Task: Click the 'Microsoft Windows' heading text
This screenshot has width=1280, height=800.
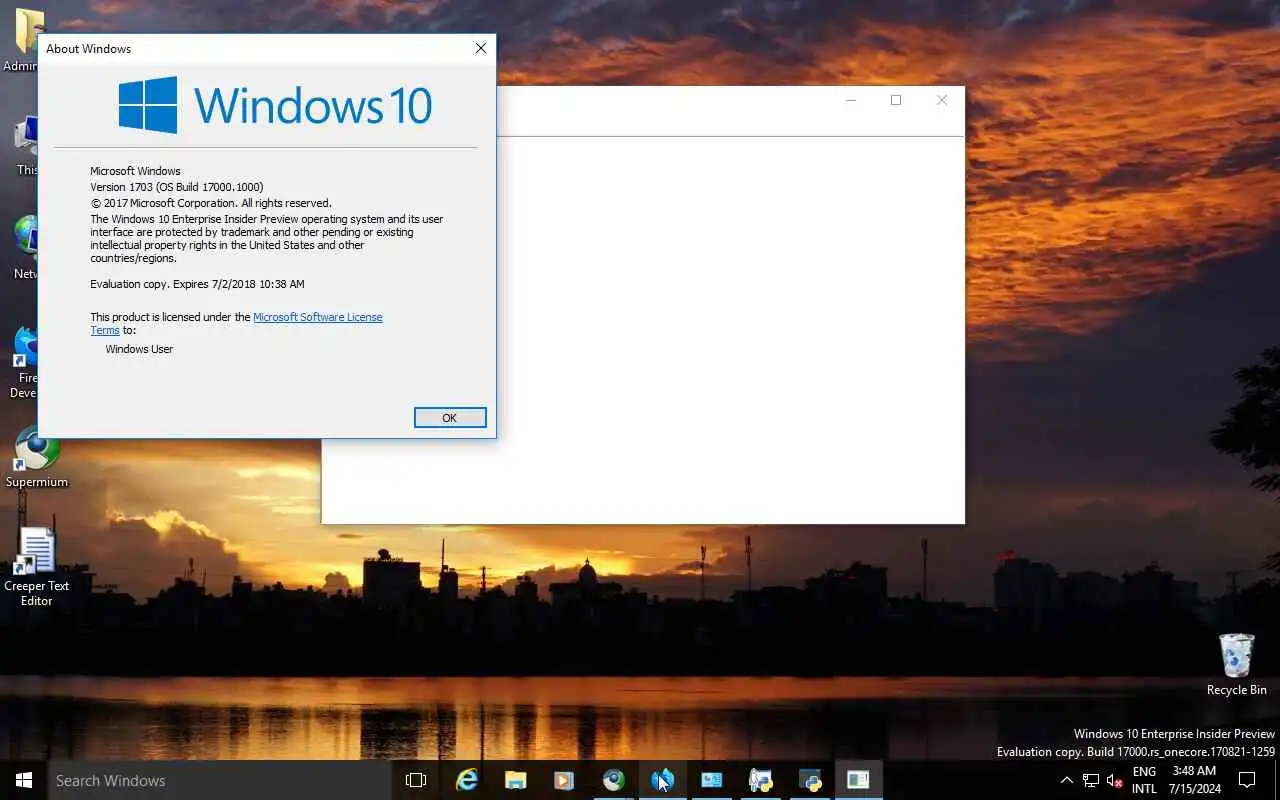Action: click(135, 171)
